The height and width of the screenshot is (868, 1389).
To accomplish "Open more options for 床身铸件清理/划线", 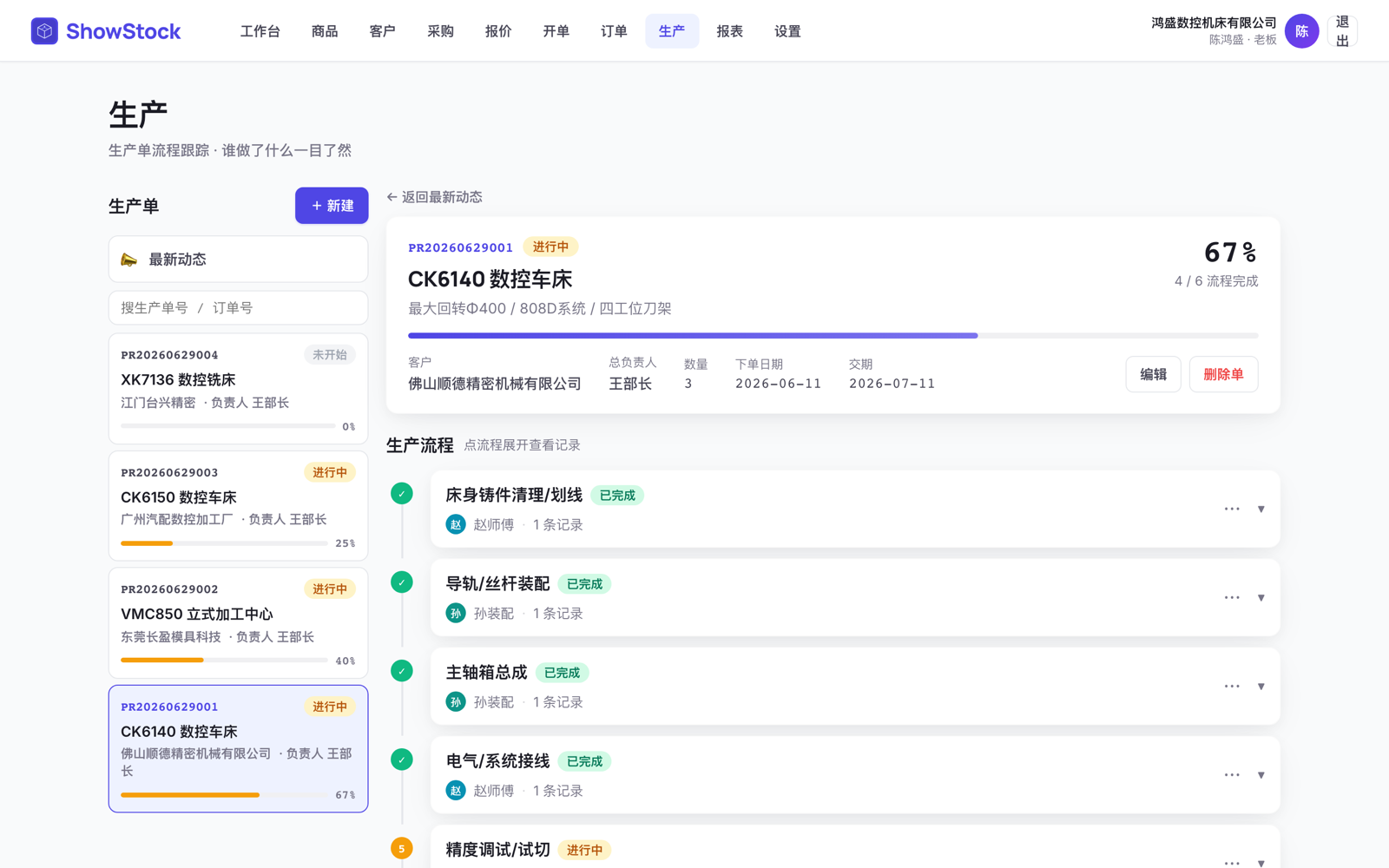I will coord(1232,509).
